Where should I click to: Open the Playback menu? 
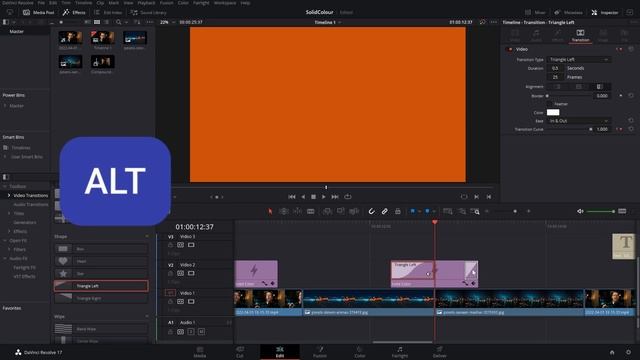[x=146, y=3]
